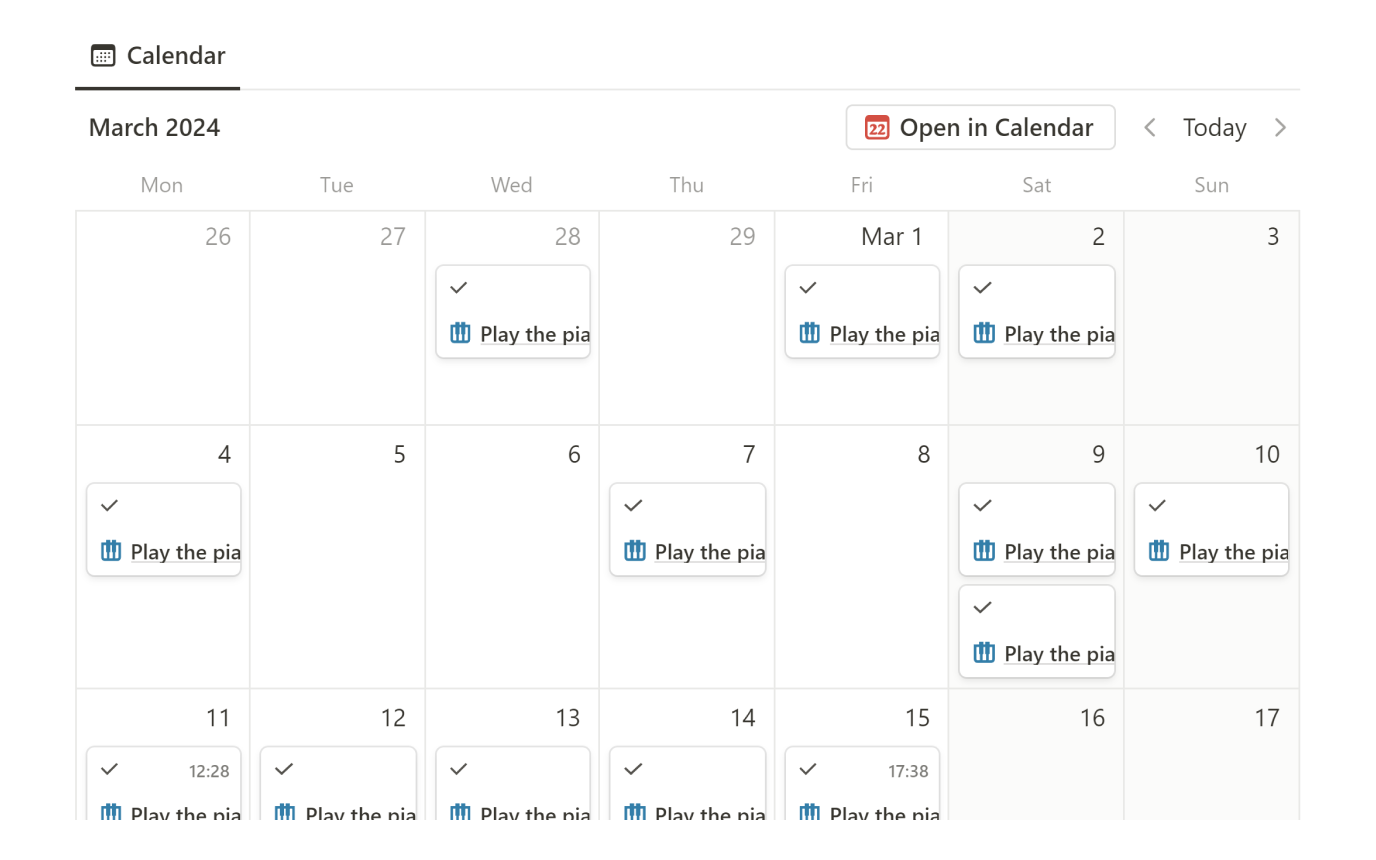Click the piano icon on the March 14 event

click(633, 814)
